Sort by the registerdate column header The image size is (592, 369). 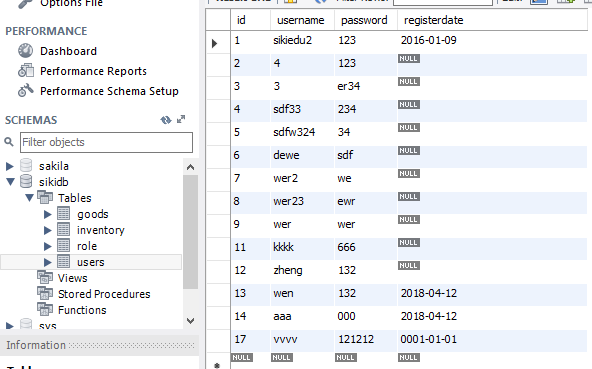pos(492,20)
